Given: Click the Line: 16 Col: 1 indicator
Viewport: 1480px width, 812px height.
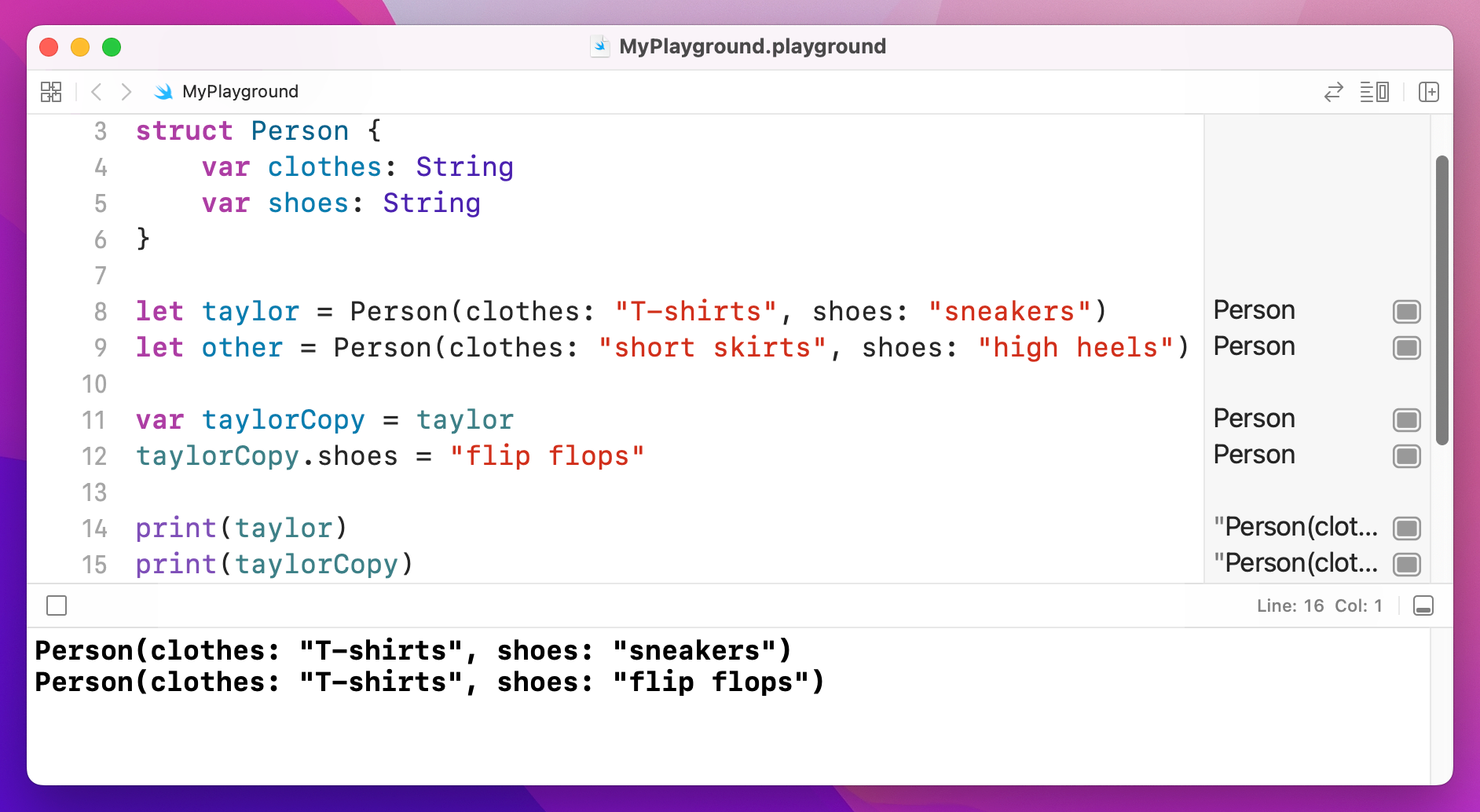Looking at the screenshot, I should [x=1318, y=605].
